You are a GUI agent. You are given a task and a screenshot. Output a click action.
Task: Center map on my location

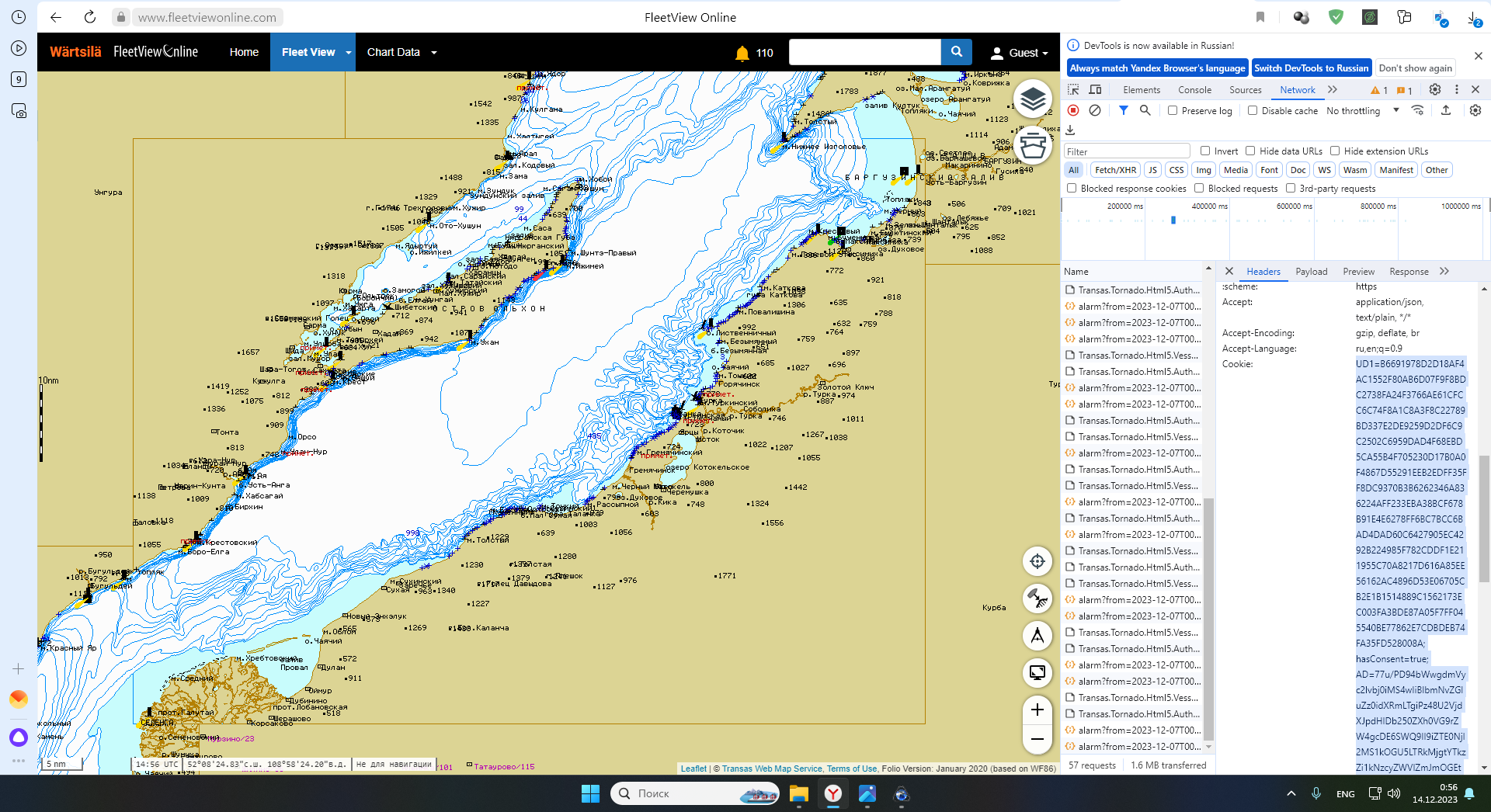[x=1037, y=561]
